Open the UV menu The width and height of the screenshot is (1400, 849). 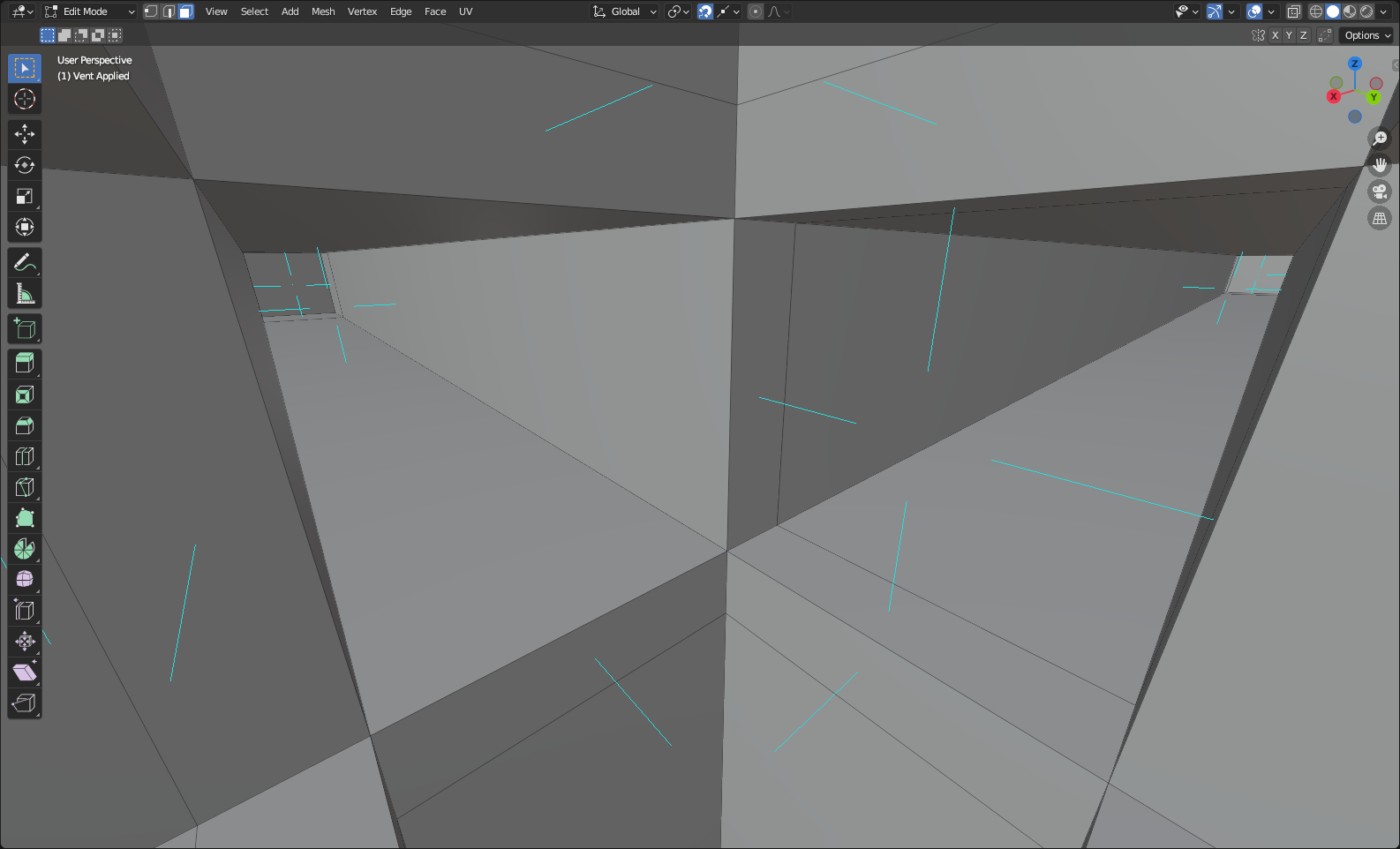click(466, 11)
